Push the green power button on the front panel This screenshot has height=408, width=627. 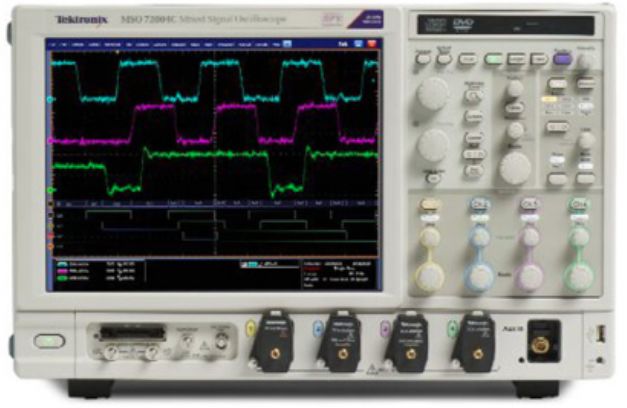(x=49, y=341)
